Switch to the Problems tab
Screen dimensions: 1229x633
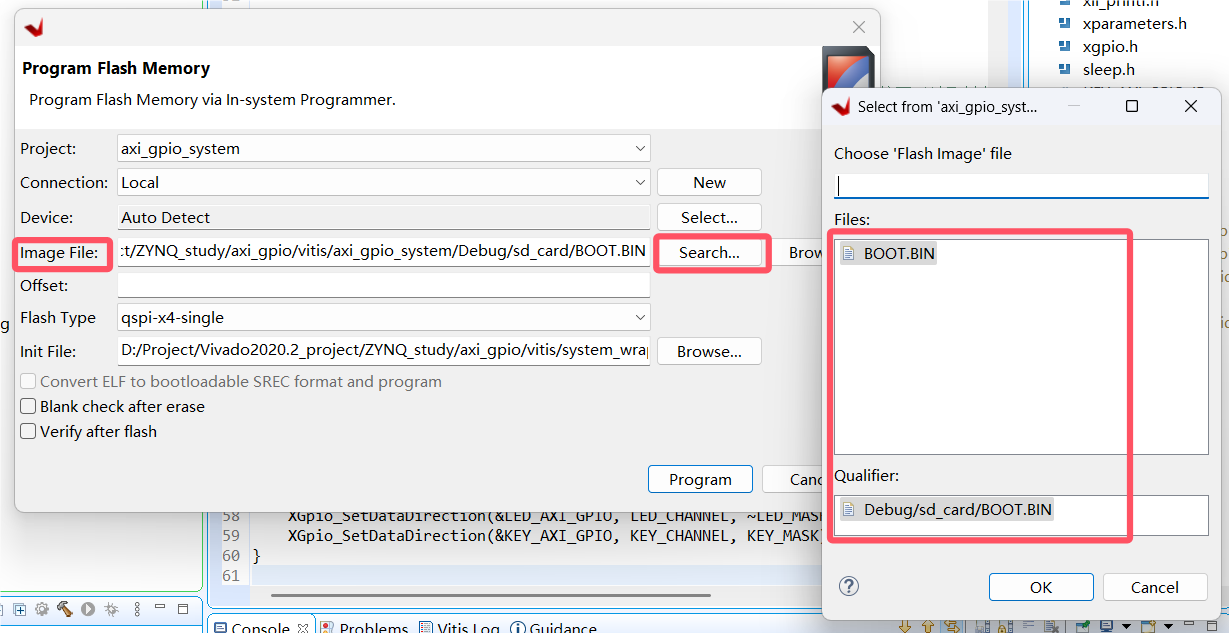click(364, 628)
